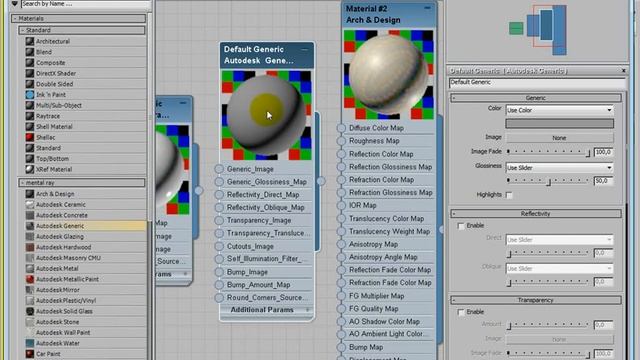Screen dimensions: 640x360
Task: Collapse the Generic rollout
Action: pos(536,98)
